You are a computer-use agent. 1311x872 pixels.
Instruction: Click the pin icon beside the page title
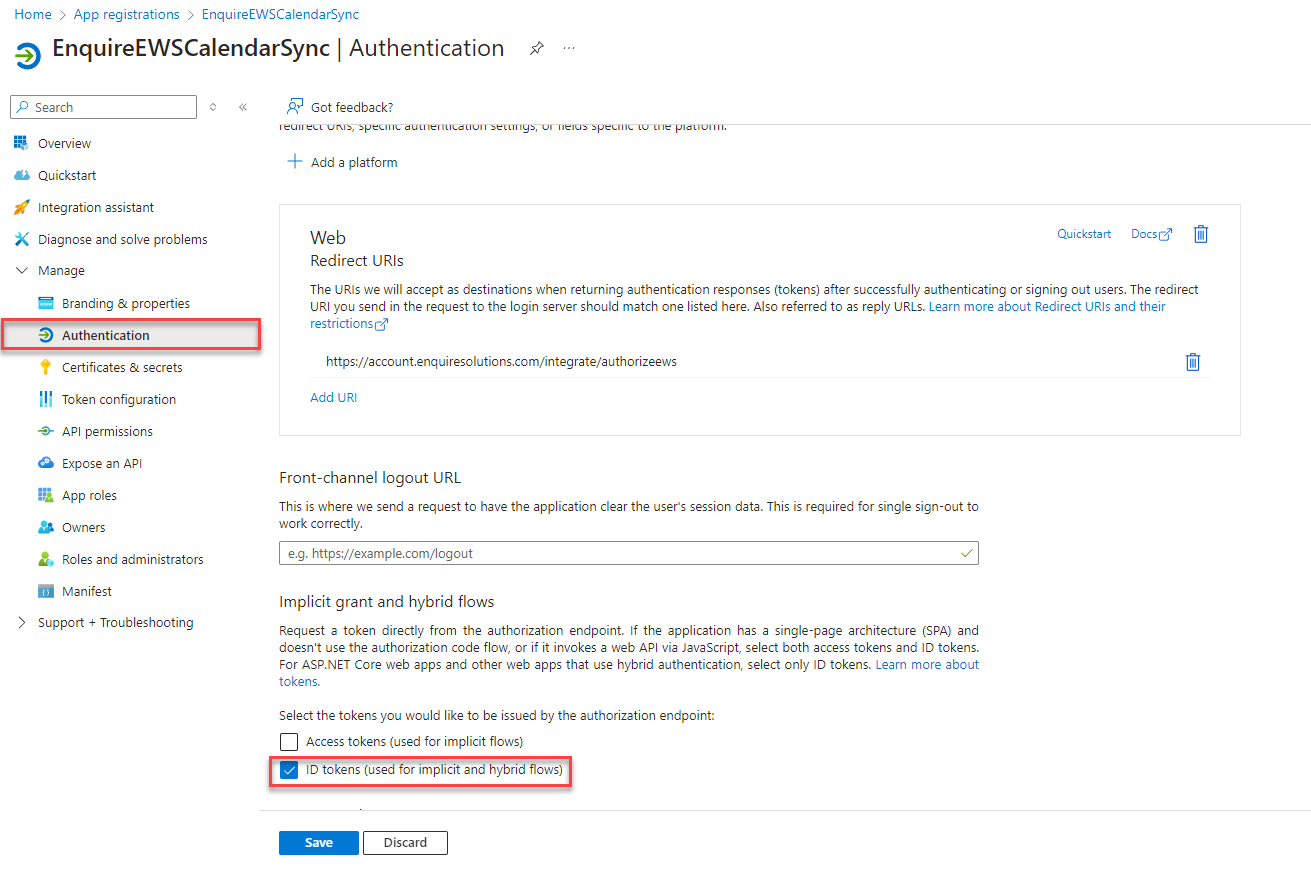click(537, 48)
